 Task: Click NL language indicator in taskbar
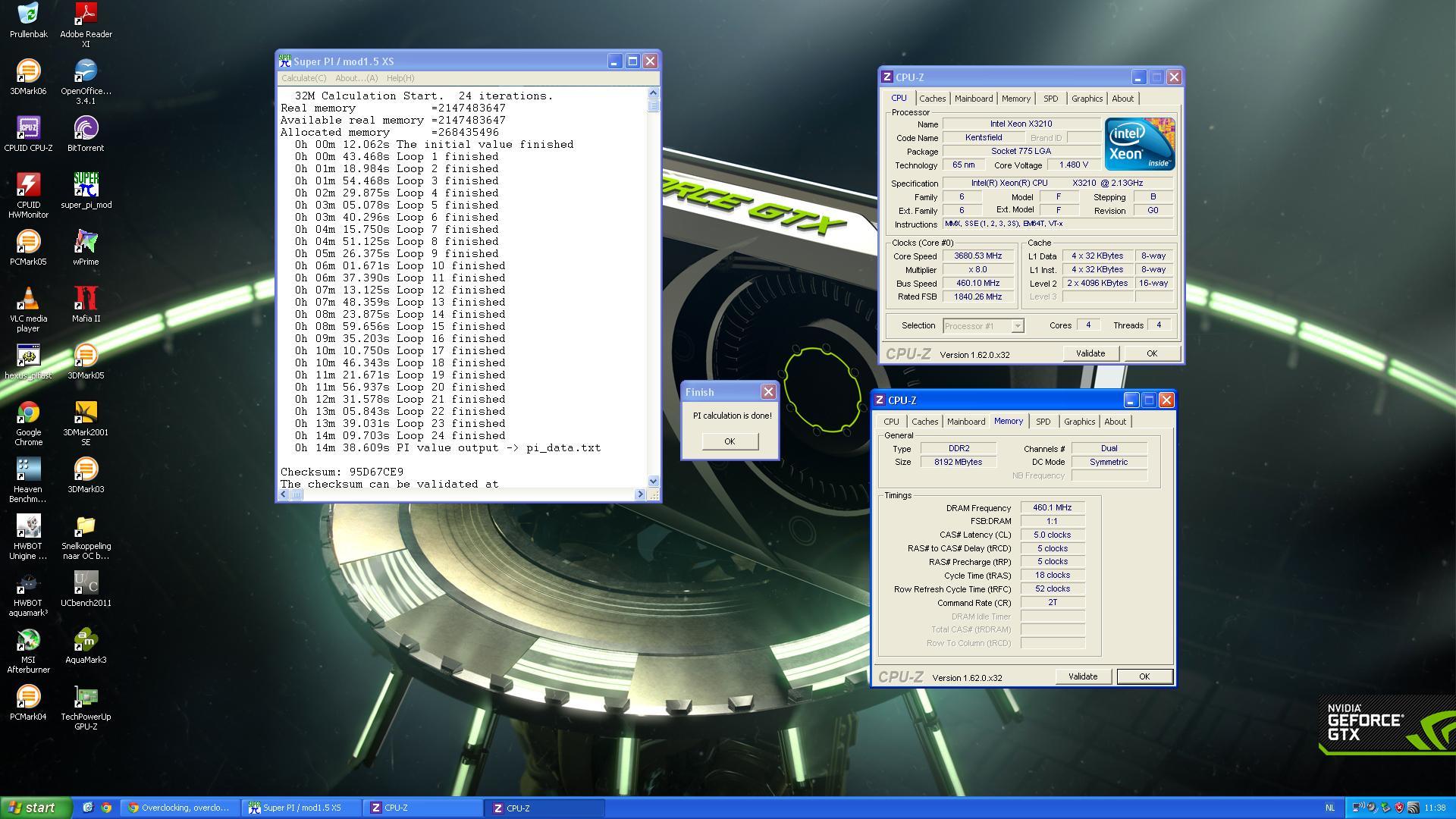1329,808
